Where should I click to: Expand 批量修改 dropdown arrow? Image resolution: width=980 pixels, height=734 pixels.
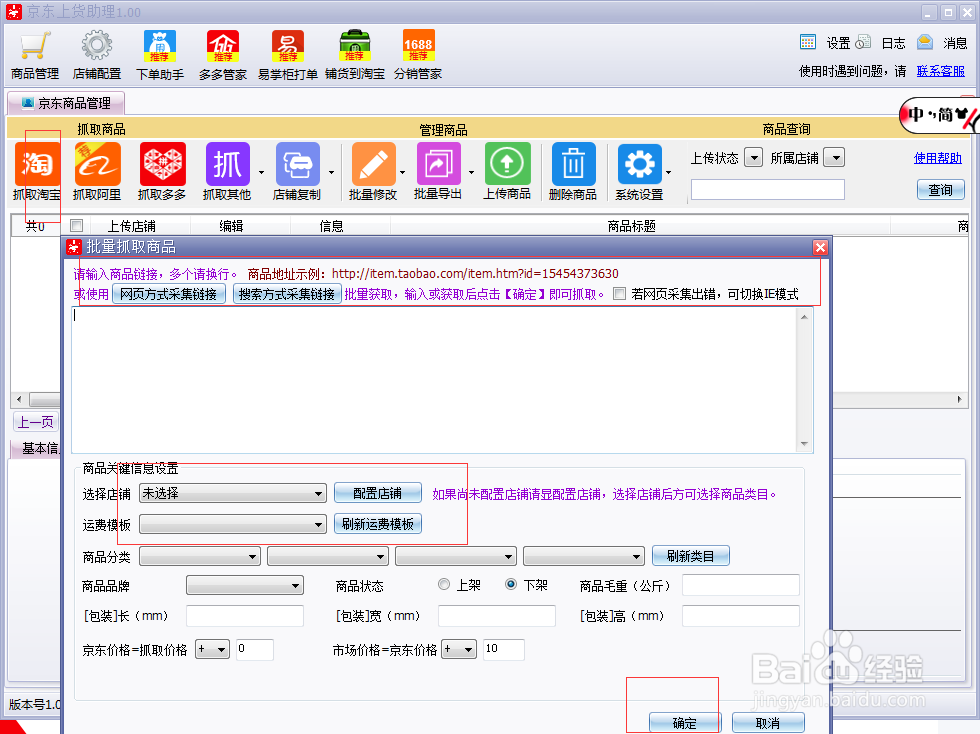click(x=402, y=173)
